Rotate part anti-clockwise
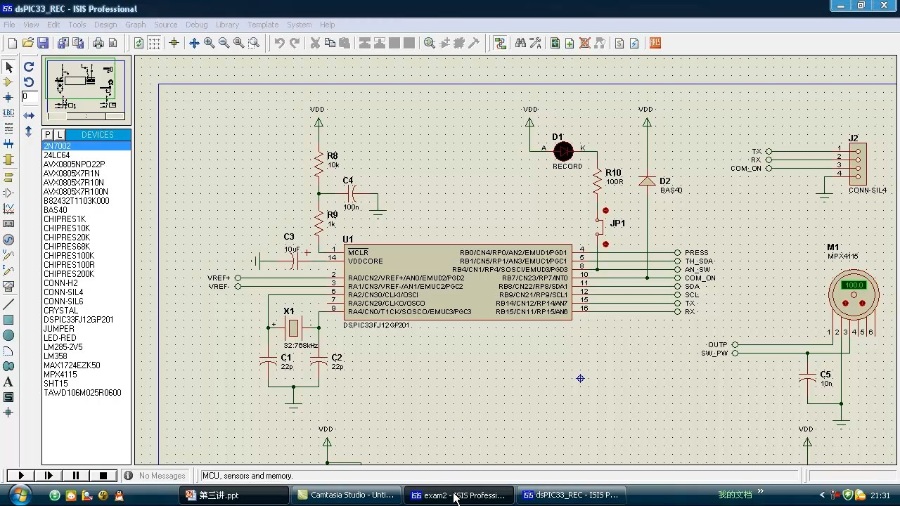The width and height of the screenshot is (900, 506). (x=29, y=82)
